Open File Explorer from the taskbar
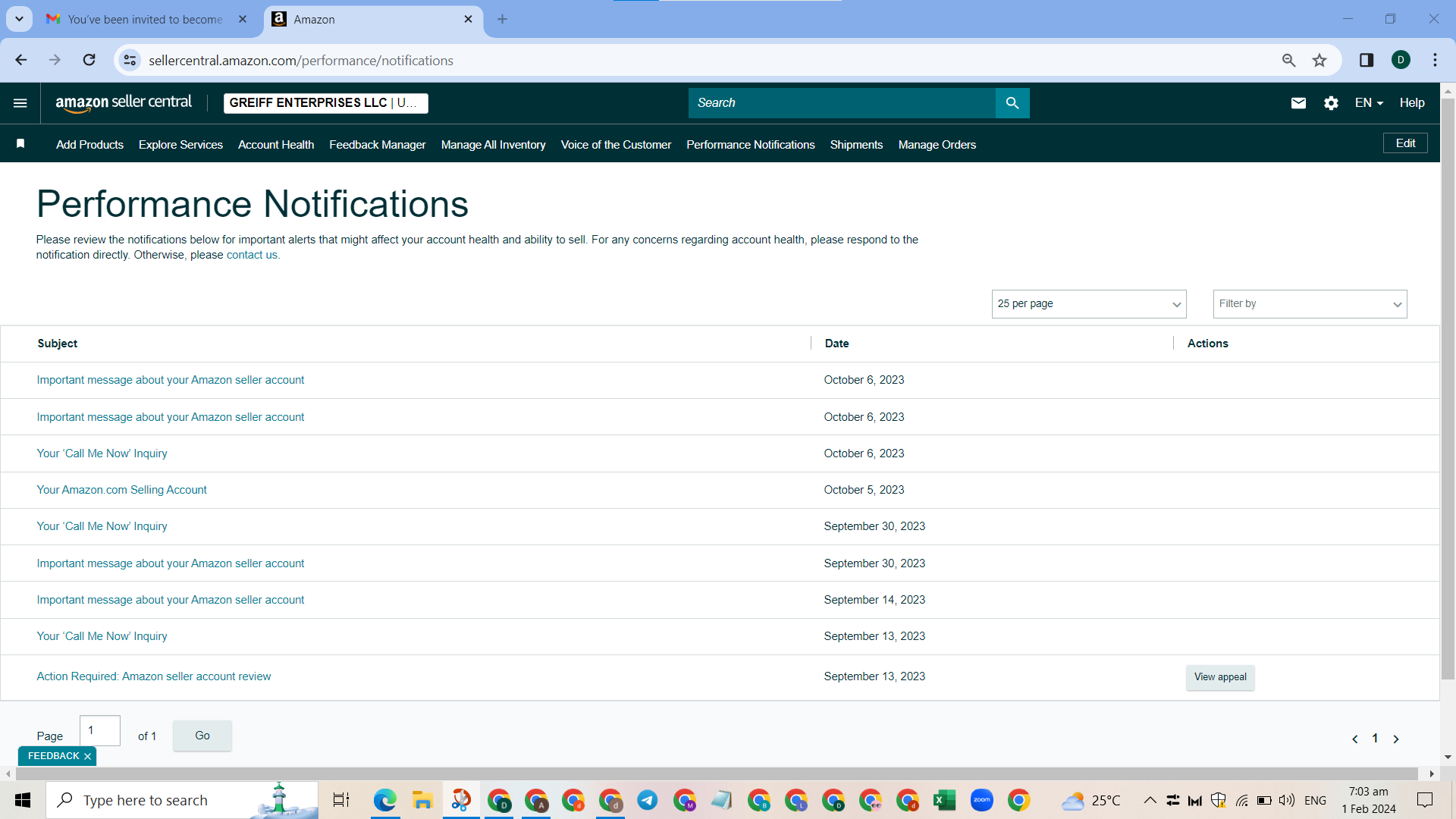 pyautogui.click(x=422, y=800)
